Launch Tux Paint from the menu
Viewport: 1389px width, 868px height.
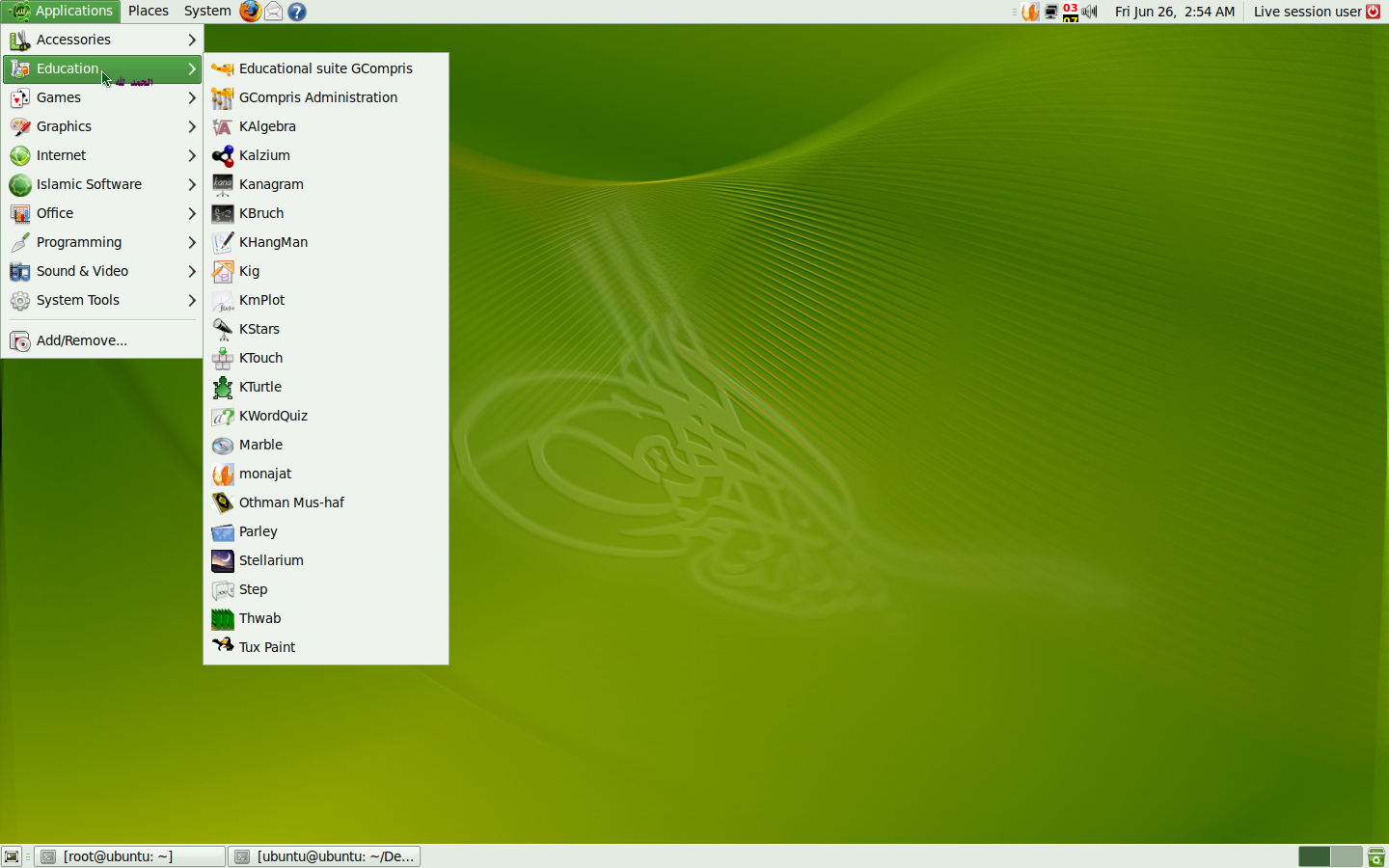[267, 647]
